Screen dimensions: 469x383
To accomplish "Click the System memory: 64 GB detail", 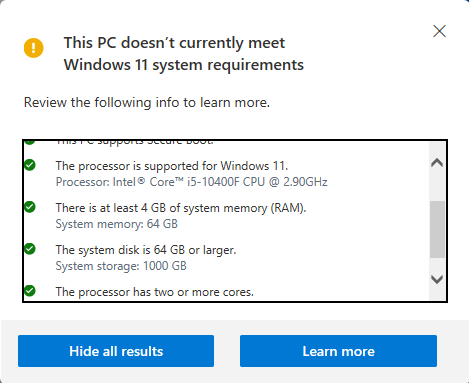I will (x=117, y=224).
